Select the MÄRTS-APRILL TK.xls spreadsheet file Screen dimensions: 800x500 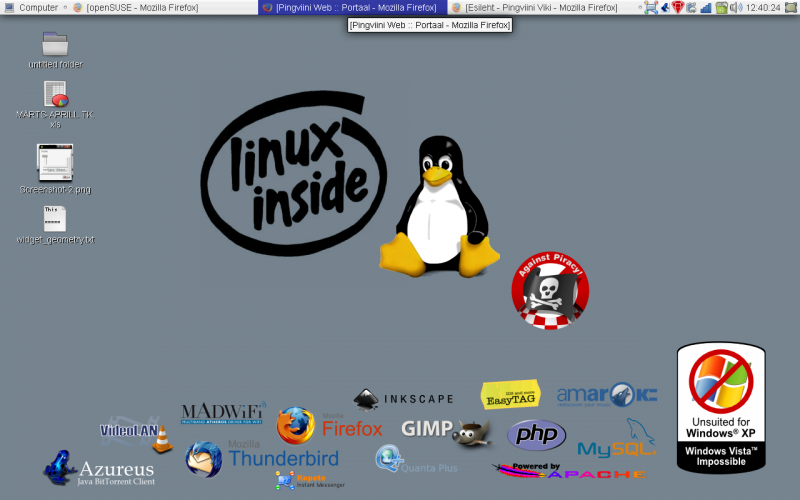[x=55, y=105]
